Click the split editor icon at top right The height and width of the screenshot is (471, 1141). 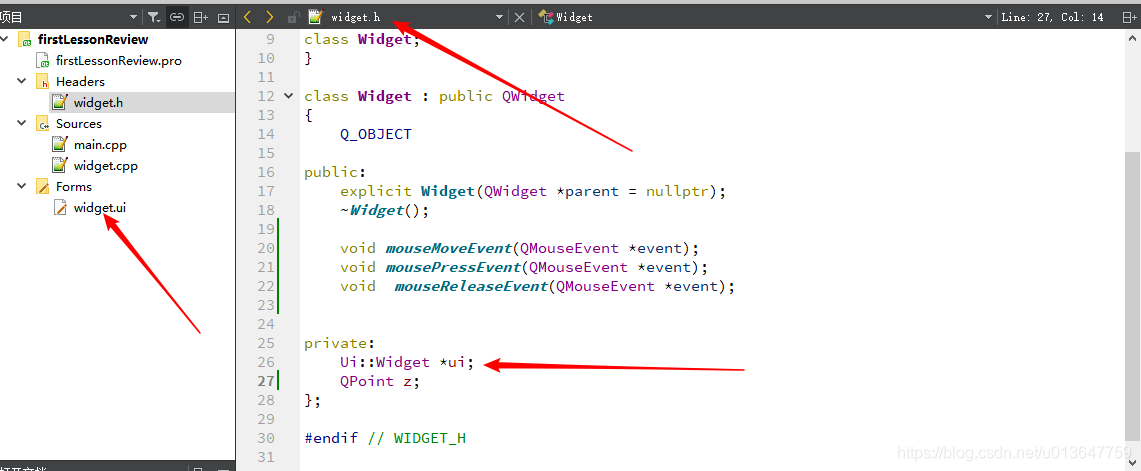[1129, 17]
